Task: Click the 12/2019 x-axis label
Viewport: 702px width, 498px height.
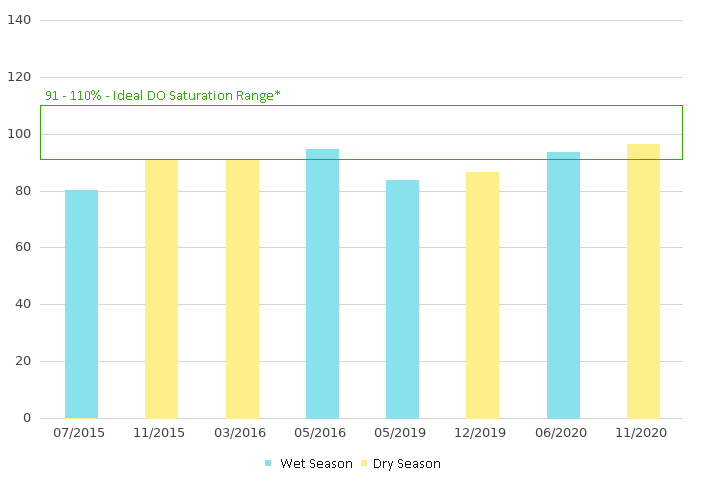Action: [482, 433]
